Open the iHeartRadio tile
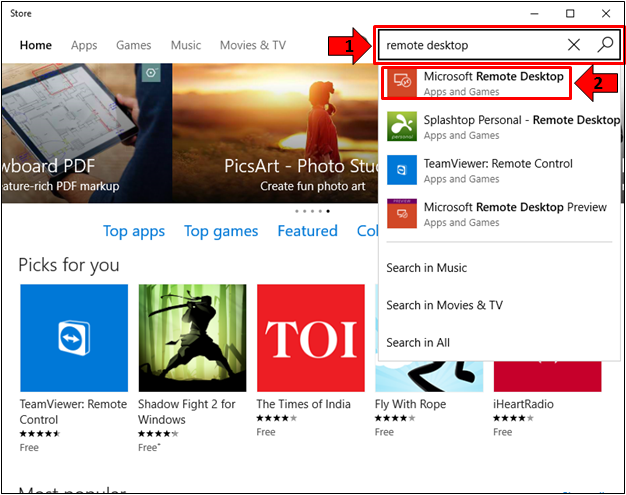626x495 pixels. 547,376
